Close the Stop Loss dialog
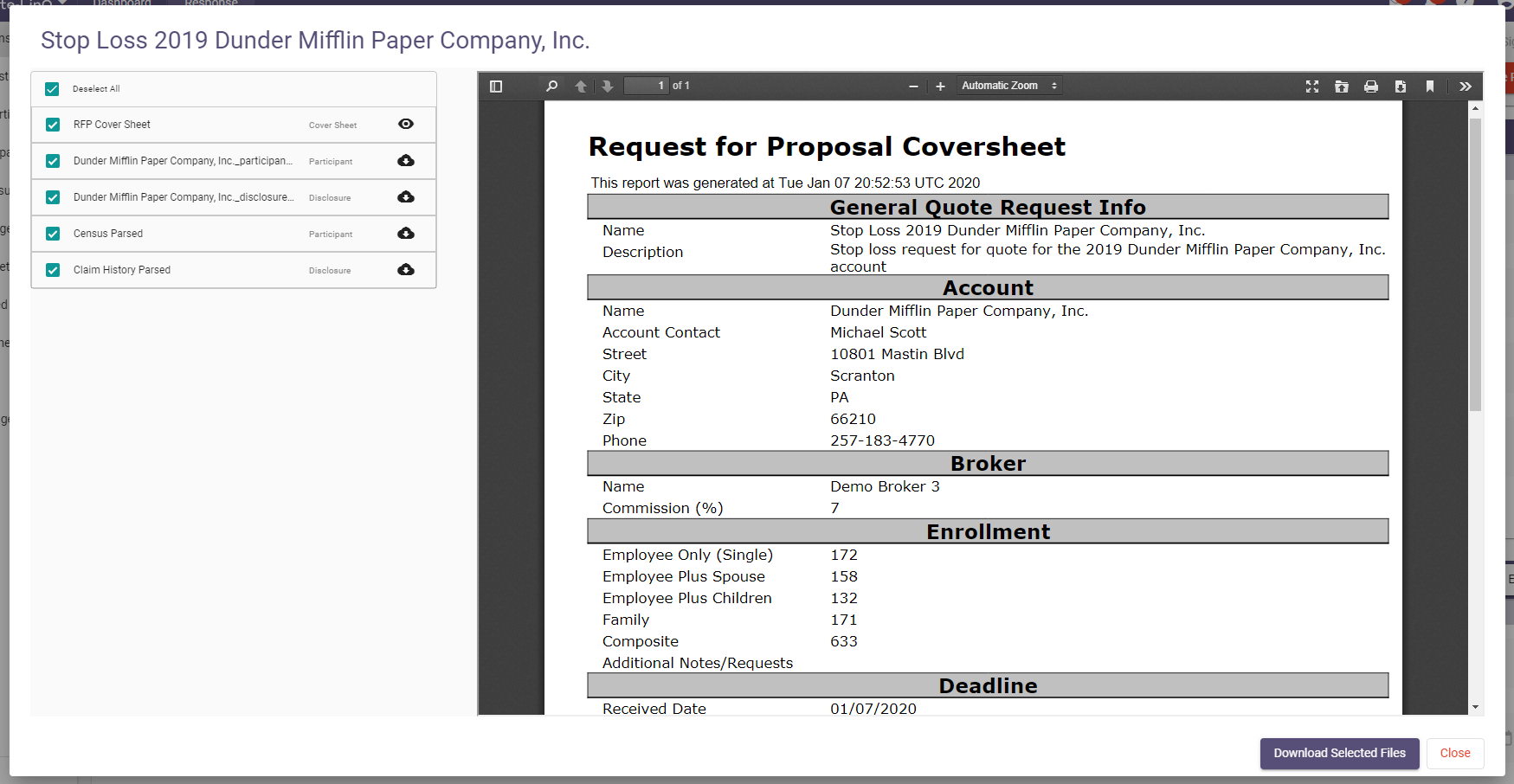Image resolution: width=1514 pixels, height=784 pixels. pos(1454,753)
